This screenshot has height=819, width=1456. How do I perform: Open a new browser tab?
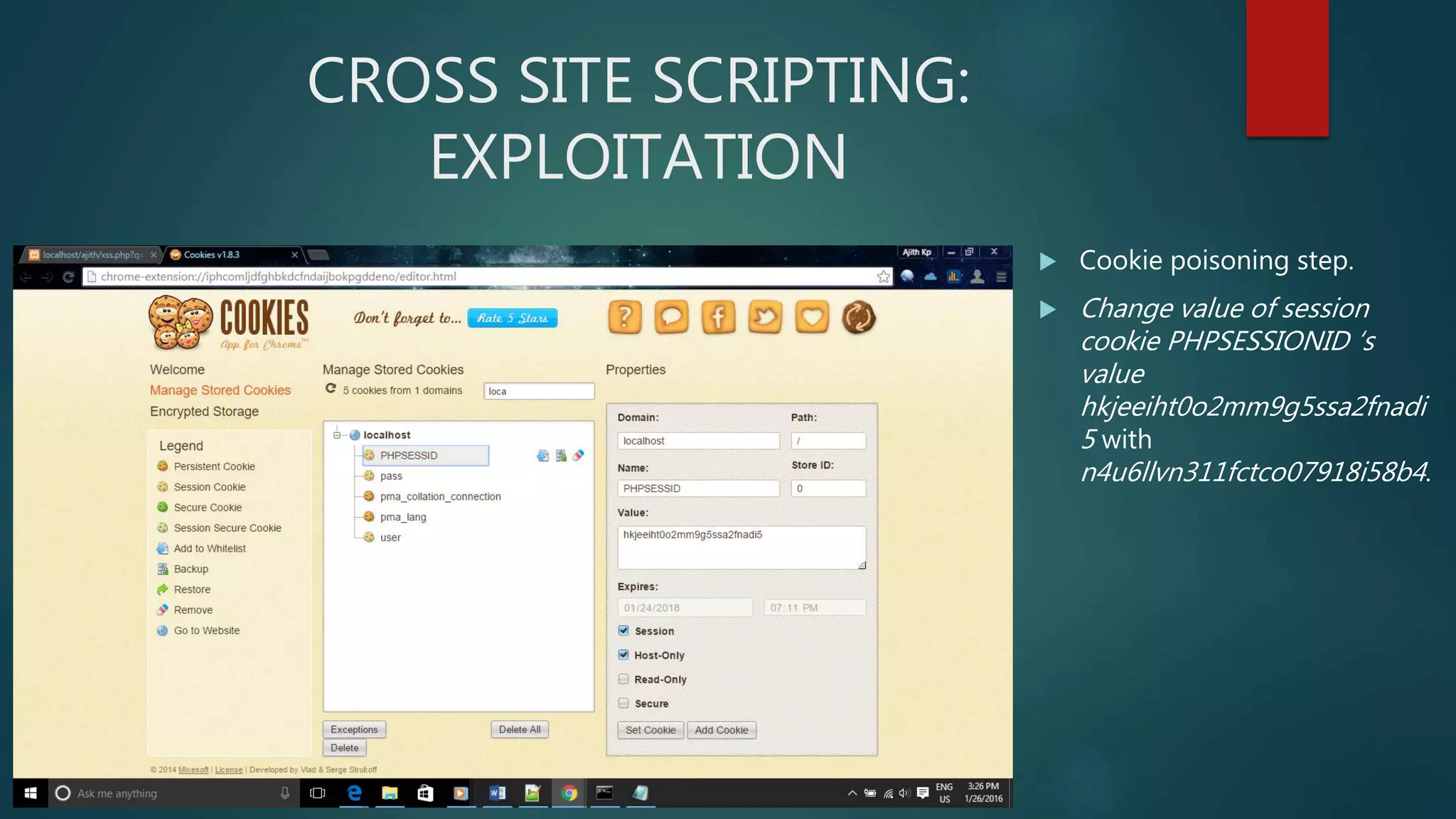coord(318,255)
